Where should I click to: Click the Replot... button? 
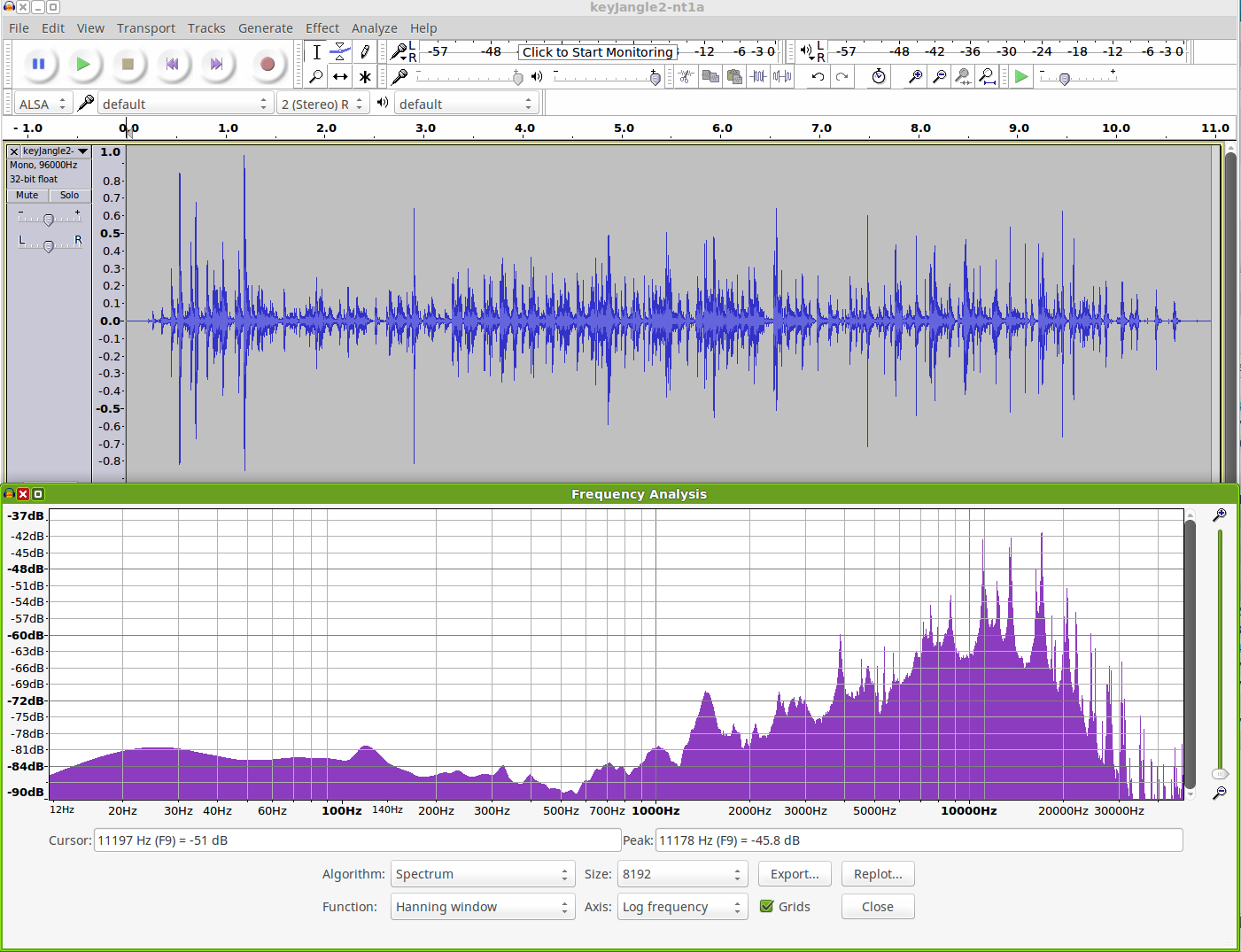[878, 874]
